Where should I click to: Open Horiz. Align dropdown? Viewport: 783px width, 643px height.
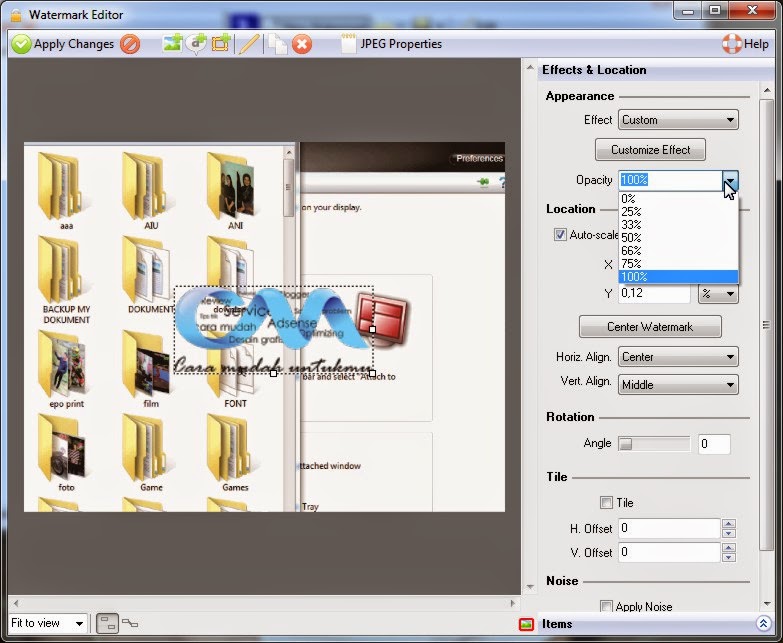coord(678,357)
